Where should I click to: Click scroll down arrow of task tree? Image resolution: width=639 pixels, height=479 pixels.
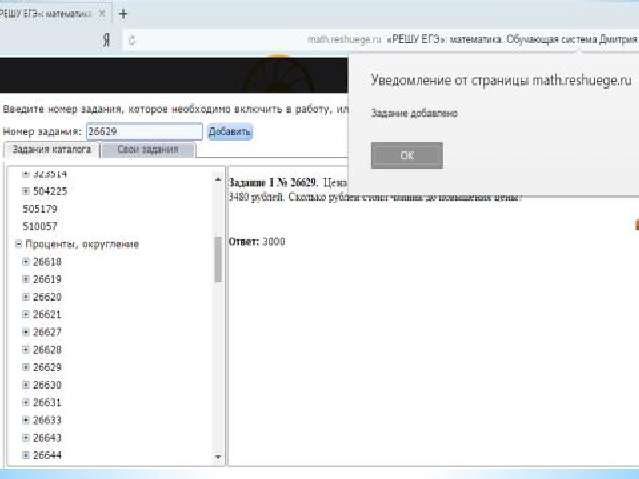pos(218,457)
